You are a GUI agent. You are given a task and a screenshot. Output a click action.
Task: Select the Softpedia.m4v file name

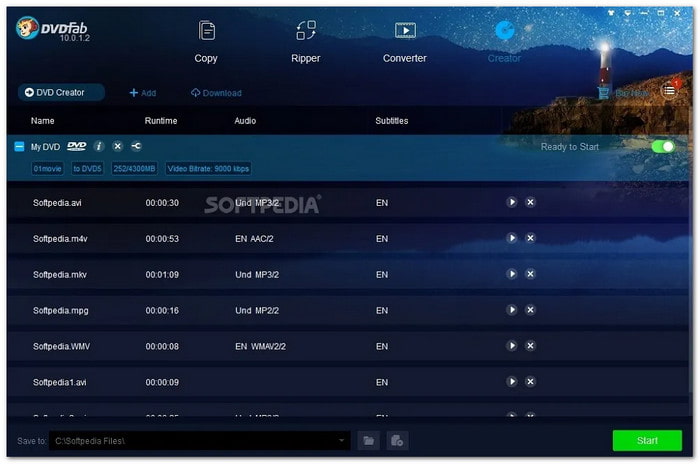coord(60,239)
